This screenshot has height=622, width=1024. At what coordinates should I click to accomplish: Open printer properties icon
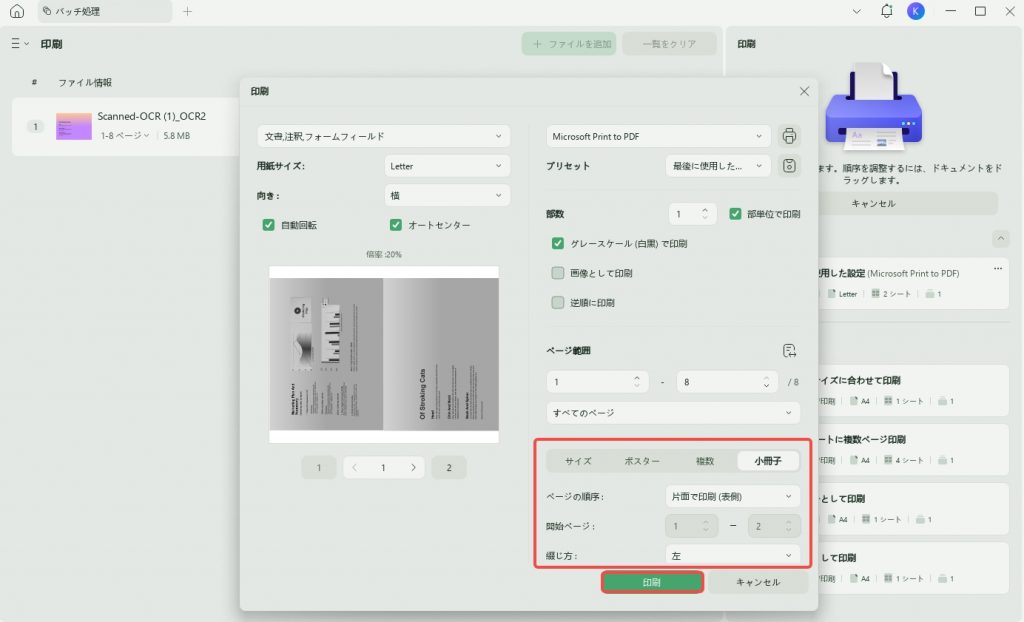click(789, 136)
